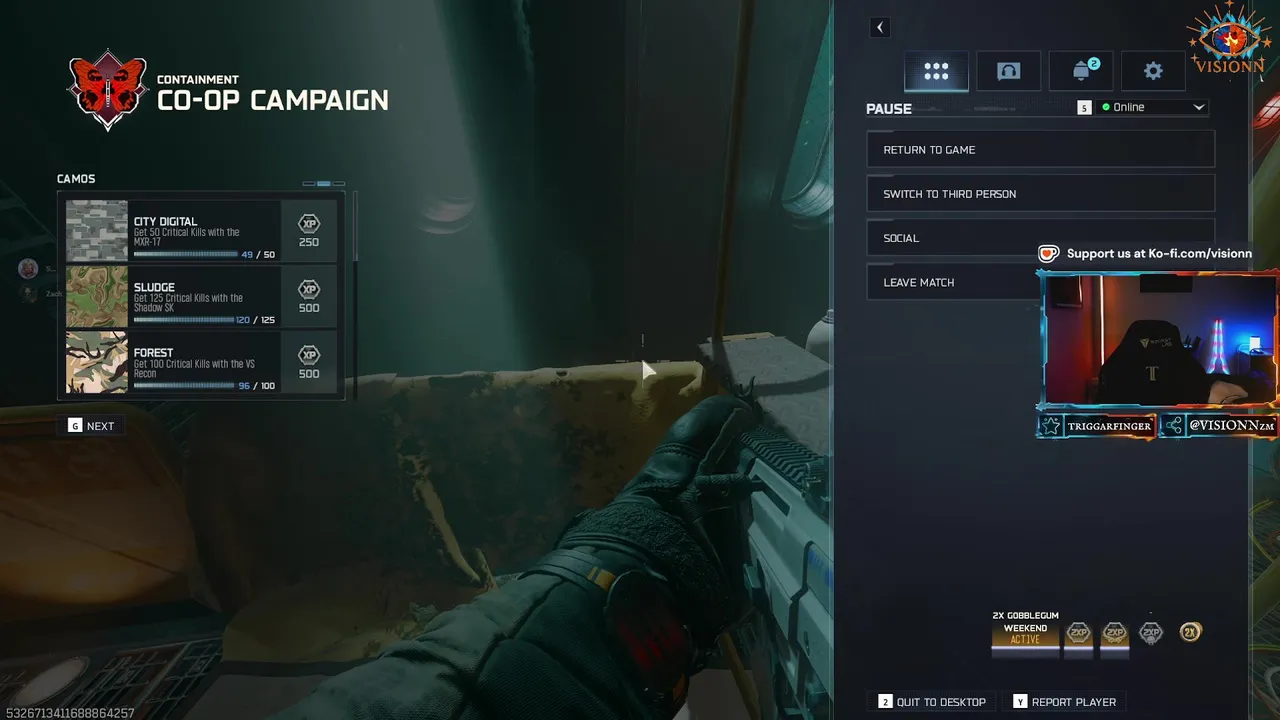Screen dimensions: 1280x720
Task: Select the Sludge camo thumbnail
Action: pos(97,296)
